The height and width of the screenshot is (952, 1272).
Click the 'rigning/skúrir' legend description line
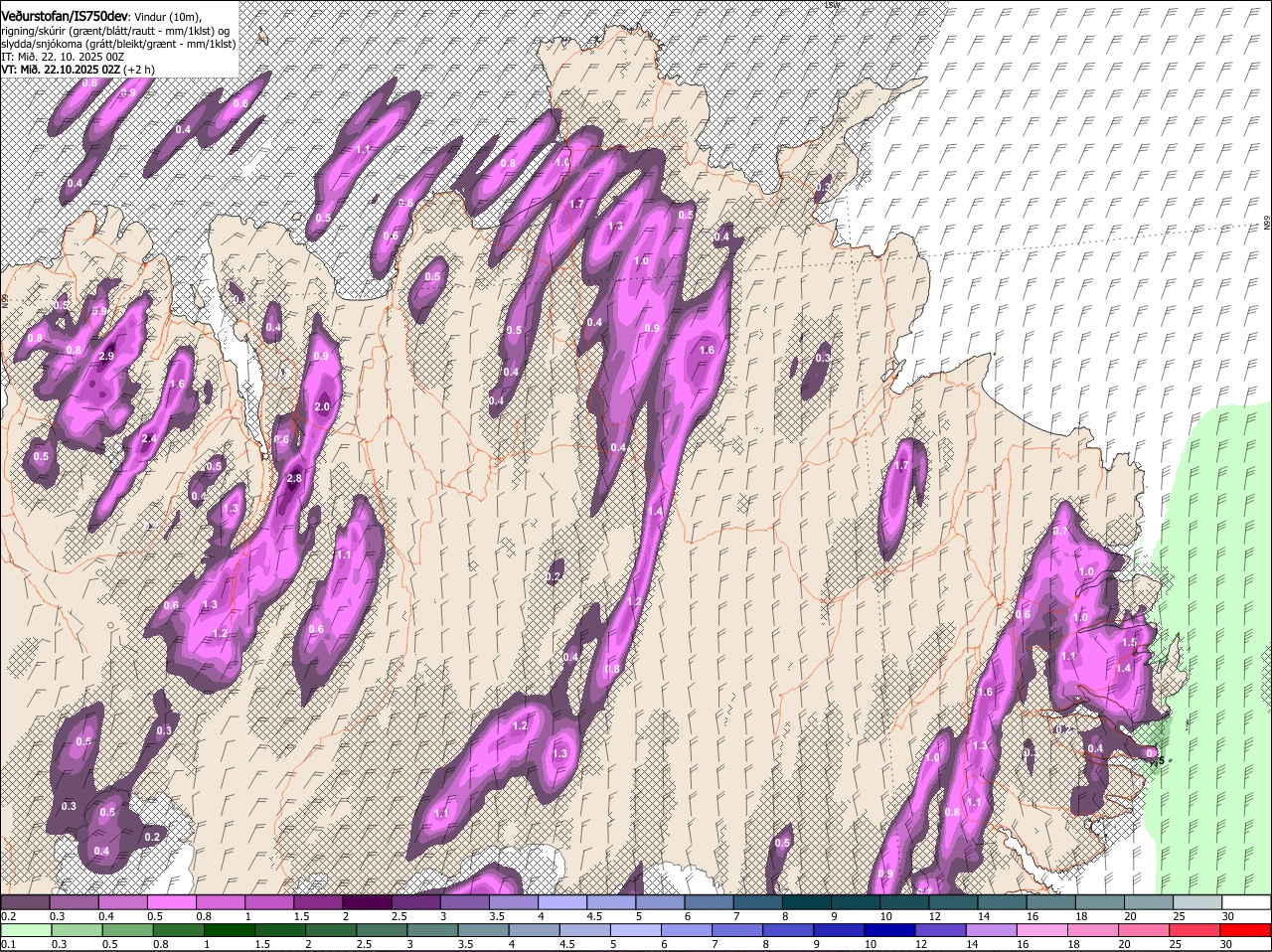115,31
